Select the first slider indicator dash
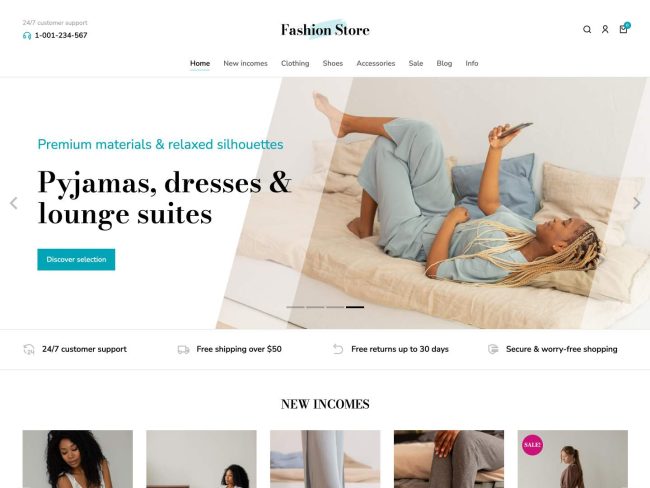 tap(295, 307)
